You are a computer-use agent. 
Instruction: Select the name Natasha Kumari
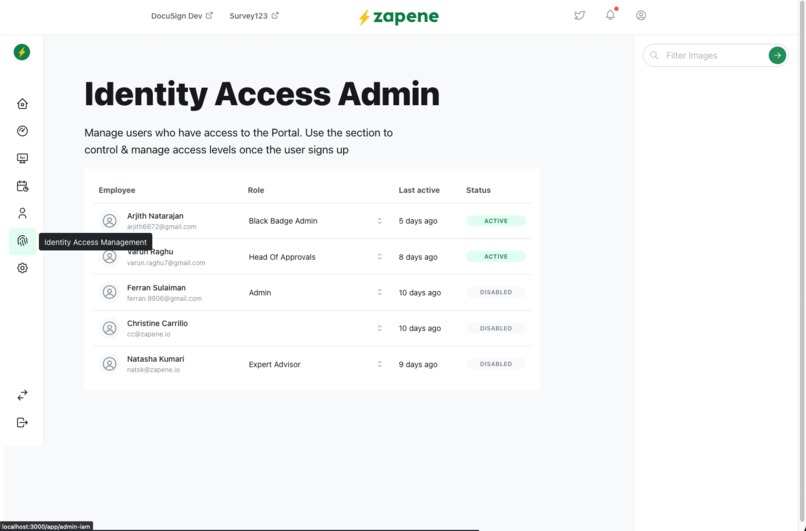(155, 359)
